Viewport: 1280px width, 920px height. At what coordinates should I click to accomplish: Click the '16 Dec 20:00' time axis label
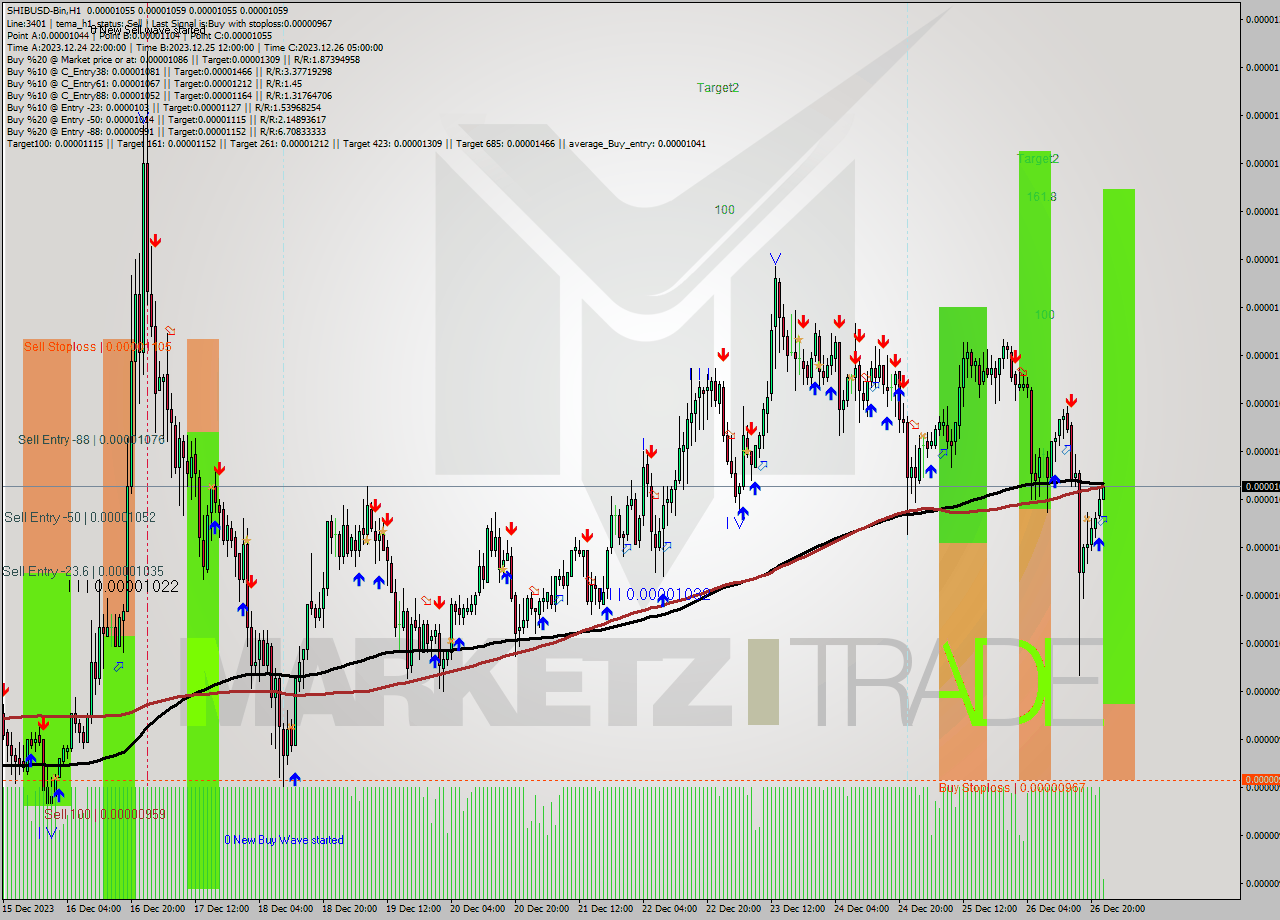click(158, 909)
